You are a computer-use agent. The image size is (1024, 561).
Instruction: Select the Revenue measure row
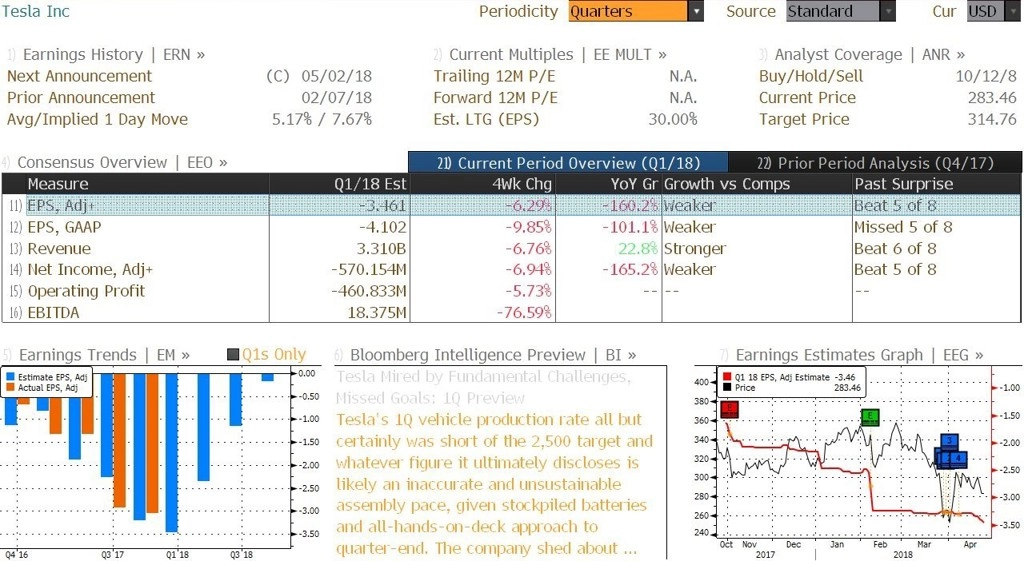click(x=511, y=249)
